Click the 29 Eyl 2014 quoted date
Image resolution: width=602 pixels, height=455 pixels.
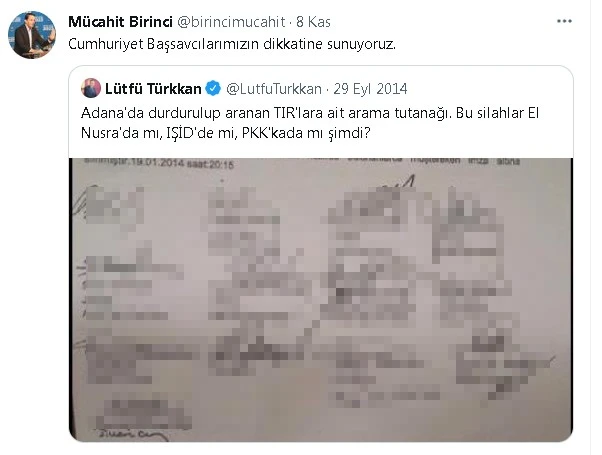[x=370, y=89]
